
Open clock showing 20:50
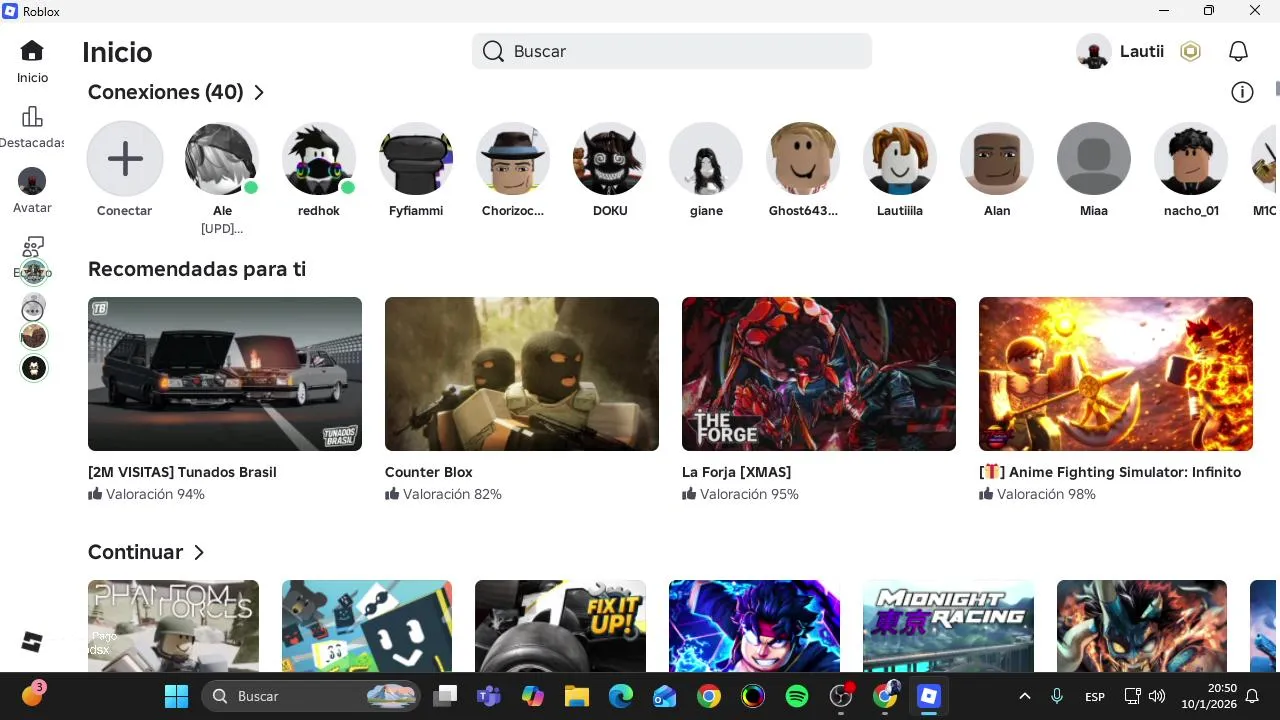tap(1209, 696)
